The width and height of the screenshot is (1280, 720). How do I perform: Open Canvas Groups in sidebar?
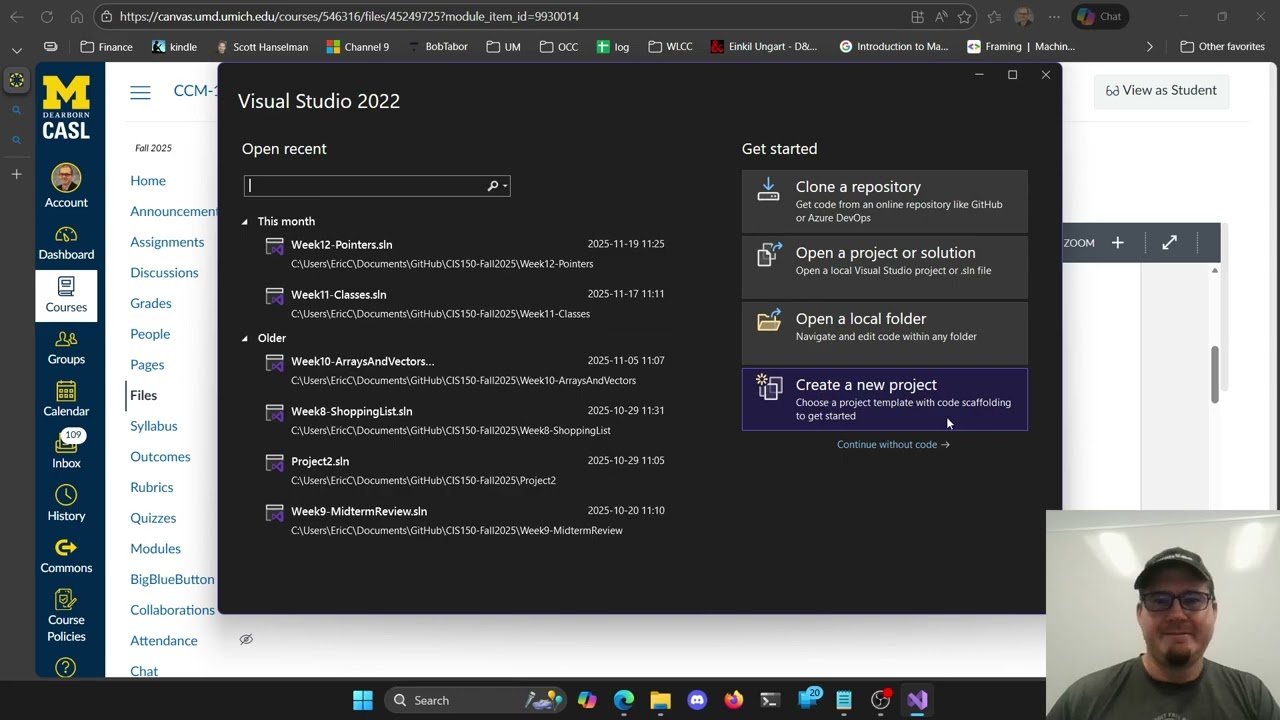click(66, 347)
